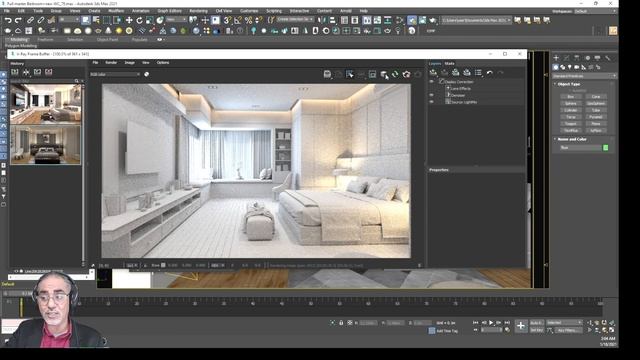640x360 pixels.
Task: Click the Save image disk icon in frame buffer
Action: coord(327,74)
